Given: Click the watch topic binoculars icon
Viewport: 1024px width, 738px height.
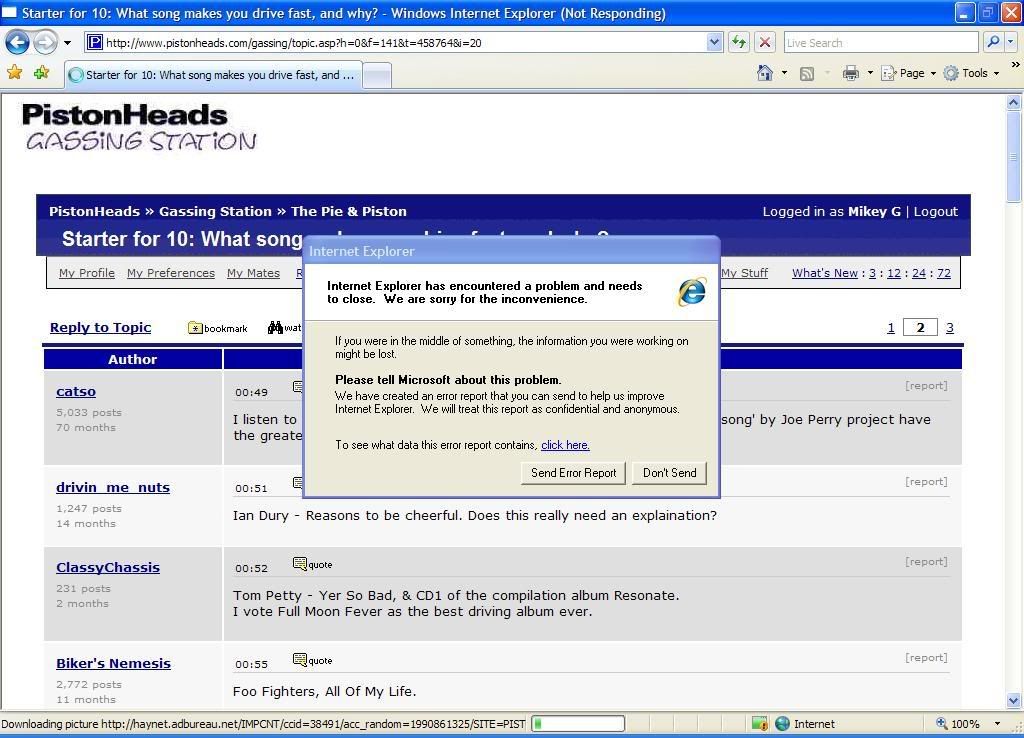Looking at the screenshot, I should (x=275, y=327).
